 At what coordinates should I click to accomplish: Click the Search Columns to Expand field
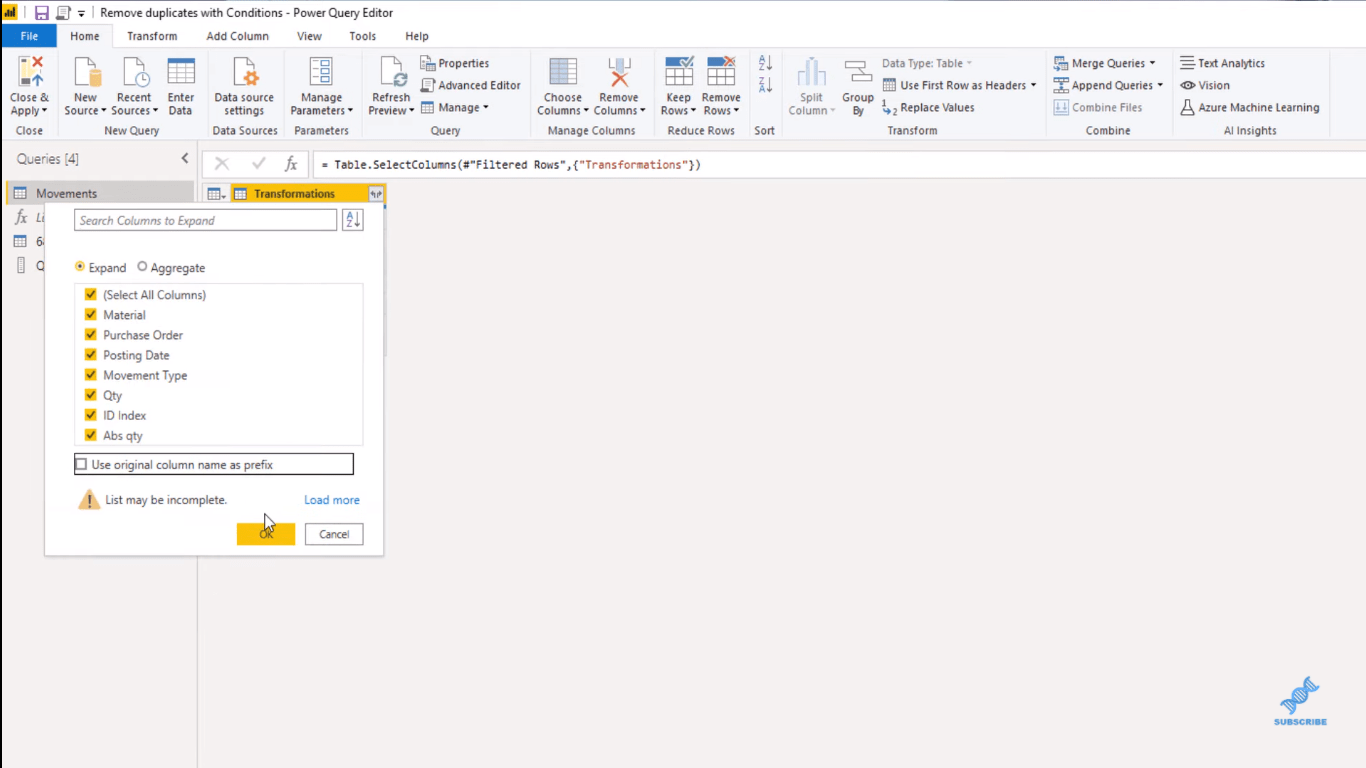point(205,220)
